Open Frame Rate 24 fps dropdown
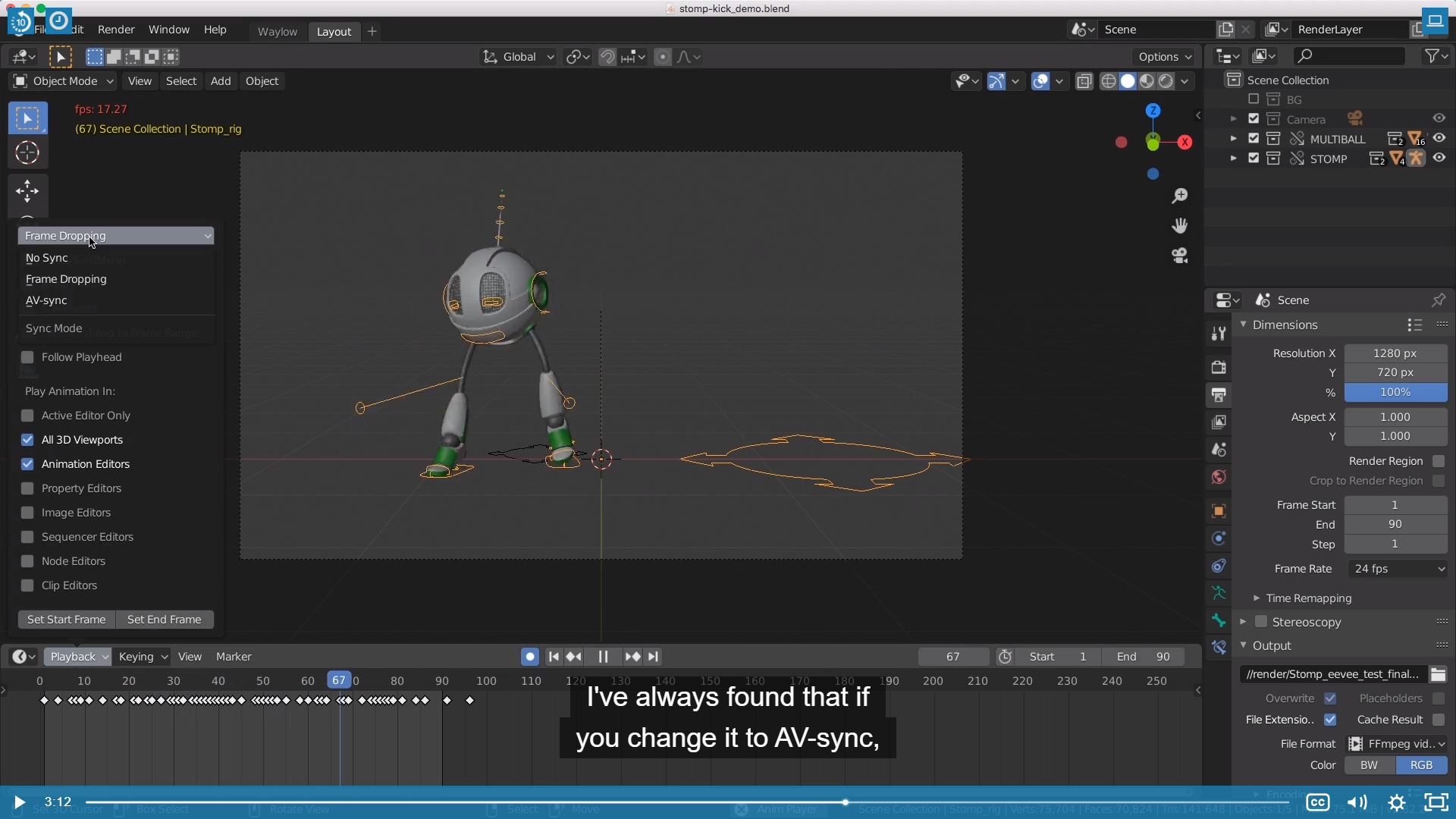 click(1397, 569)
